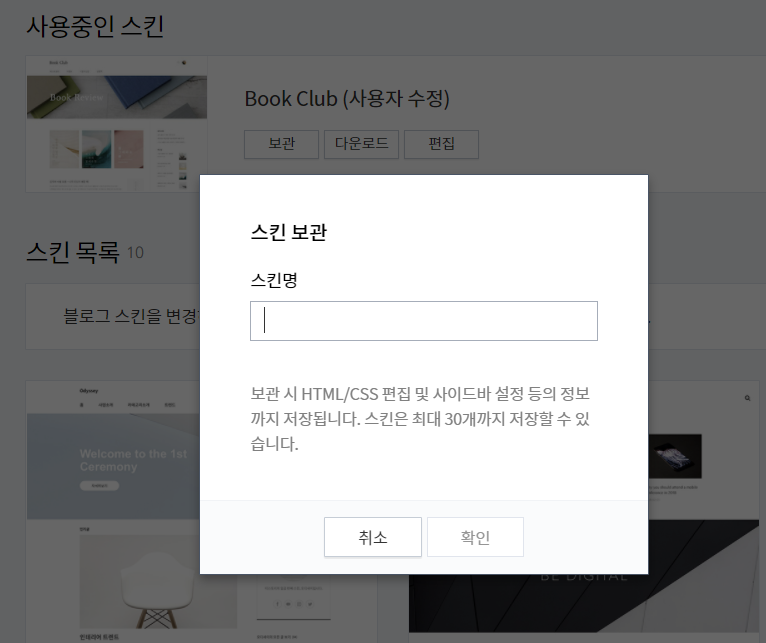
Task: Click the 스킨 보관 dialog title
Action: (x=289, y=232)
